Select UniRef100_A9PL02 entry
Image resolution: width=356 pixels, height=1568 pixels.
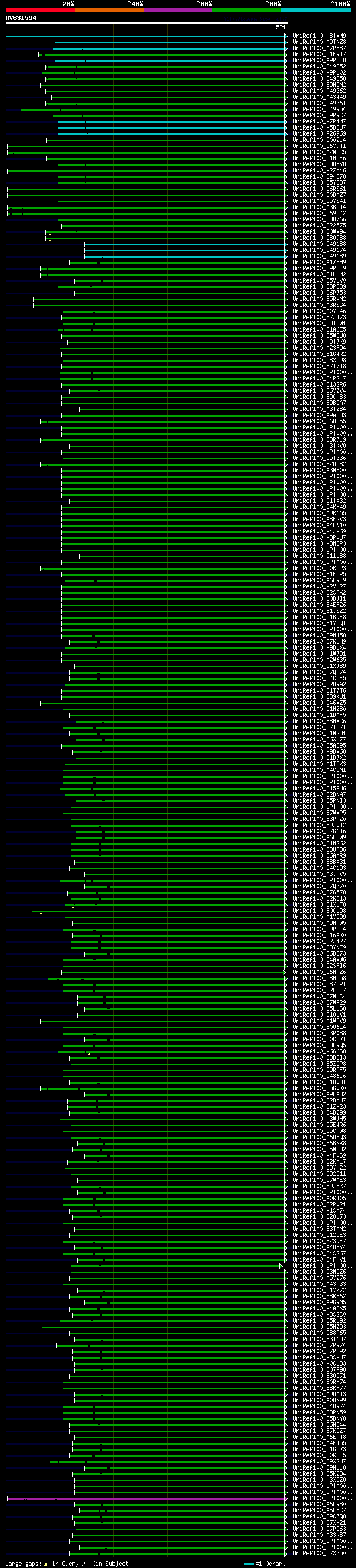(x=319, y=72)
